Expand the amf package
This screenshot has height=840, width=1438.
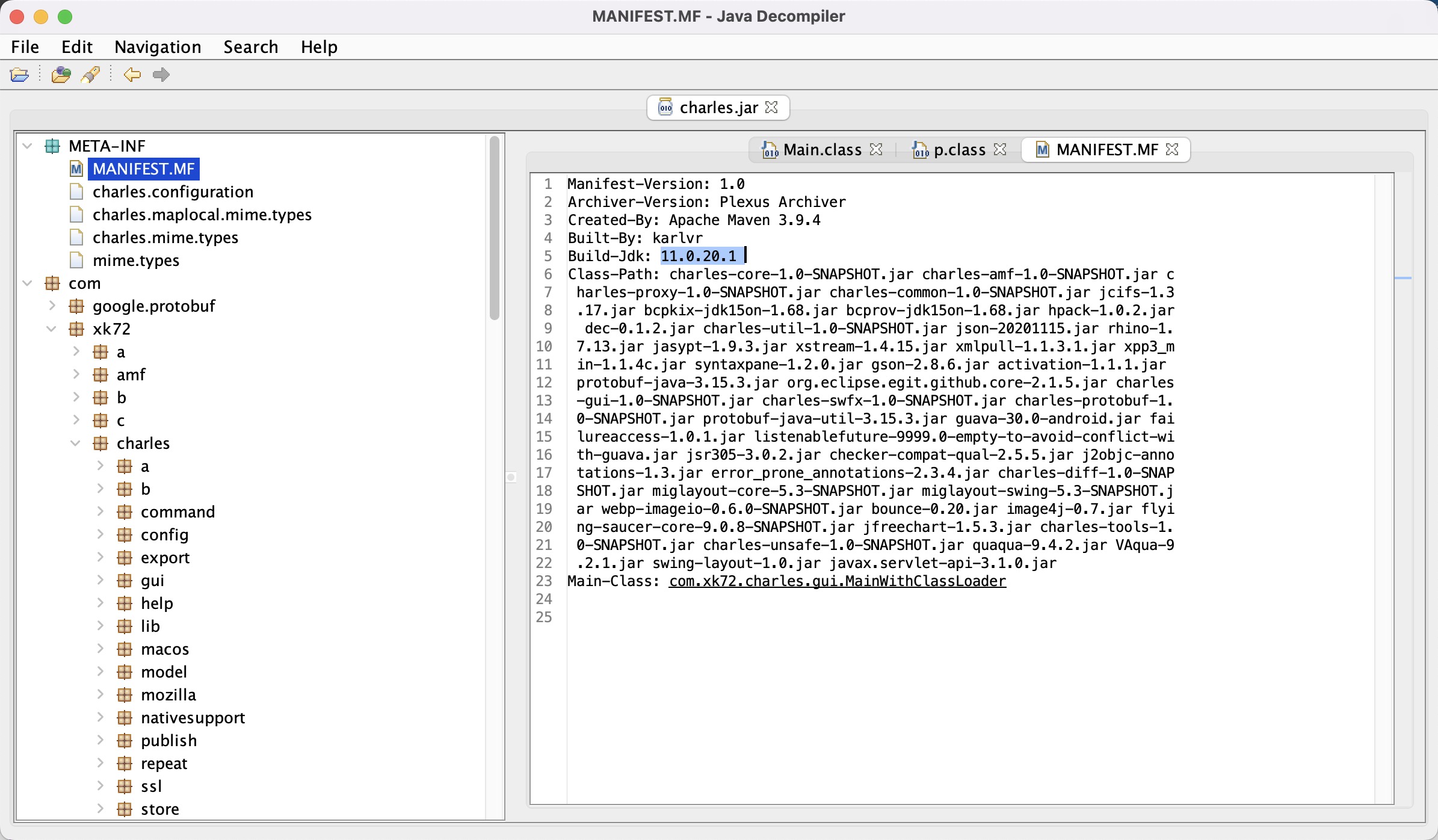(76, 375)
